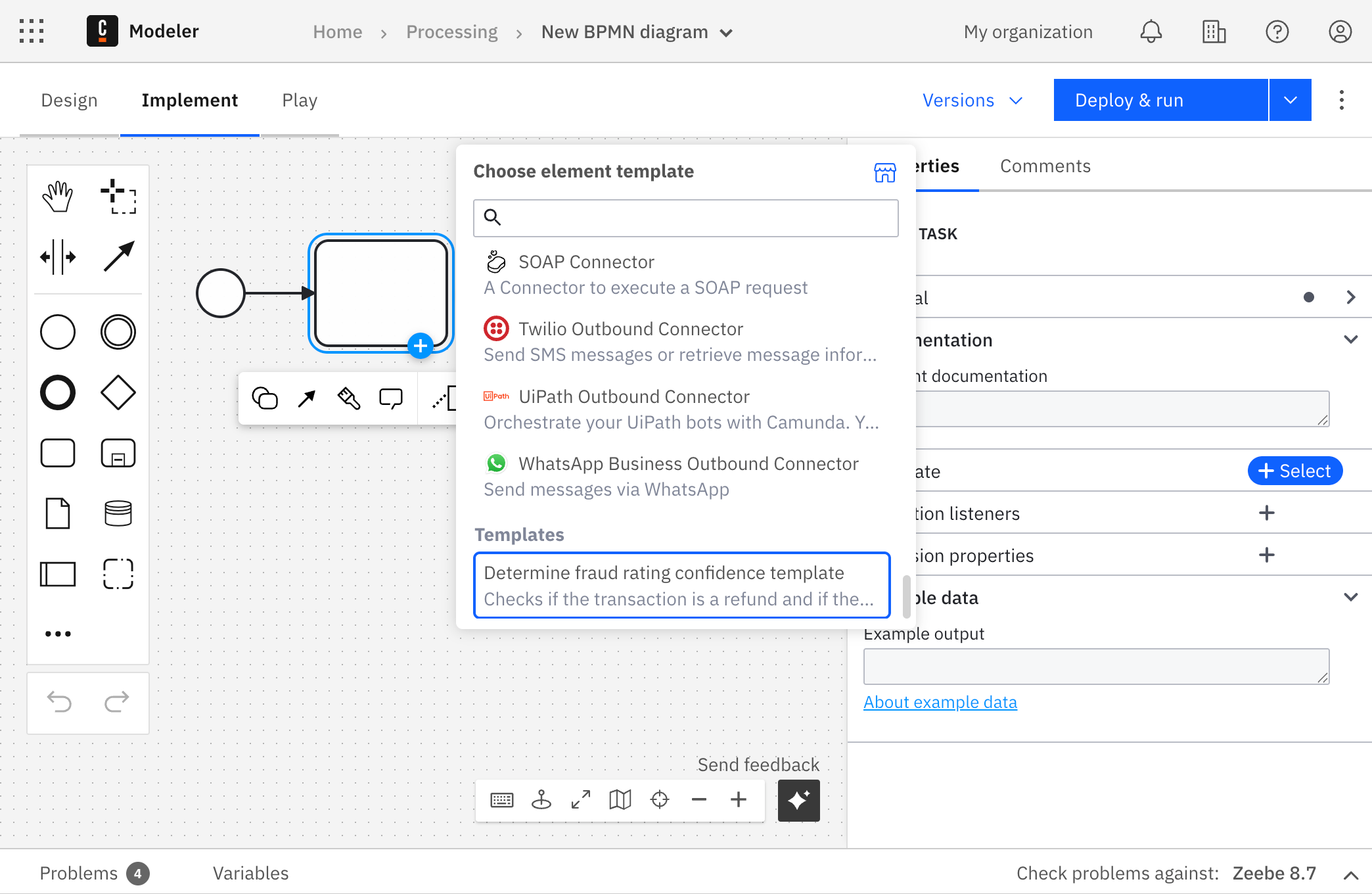Open the organization building icon
The width and height of the screenshot is (1372, 894).
tap(1214, 32)
